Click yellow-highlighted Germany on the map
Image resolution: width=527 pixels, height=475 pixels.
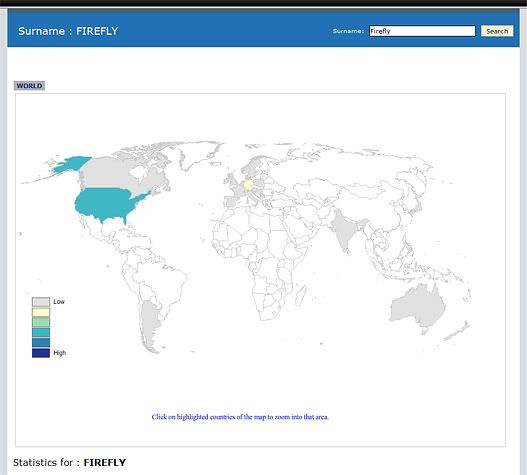(248, 185)
